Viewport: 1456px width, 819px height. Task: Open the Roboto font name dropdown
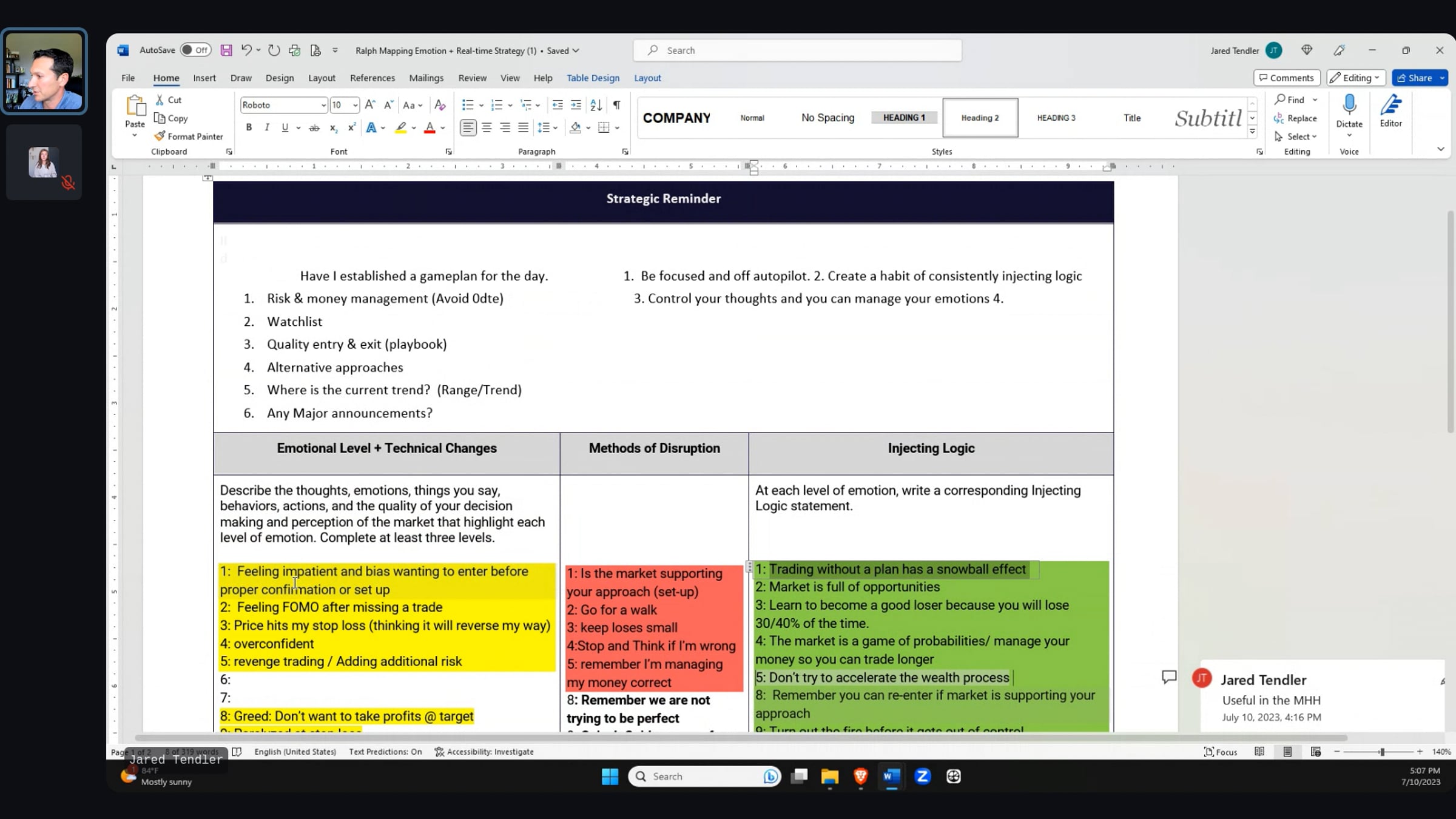pyautogui.click(x=323, y=105)
